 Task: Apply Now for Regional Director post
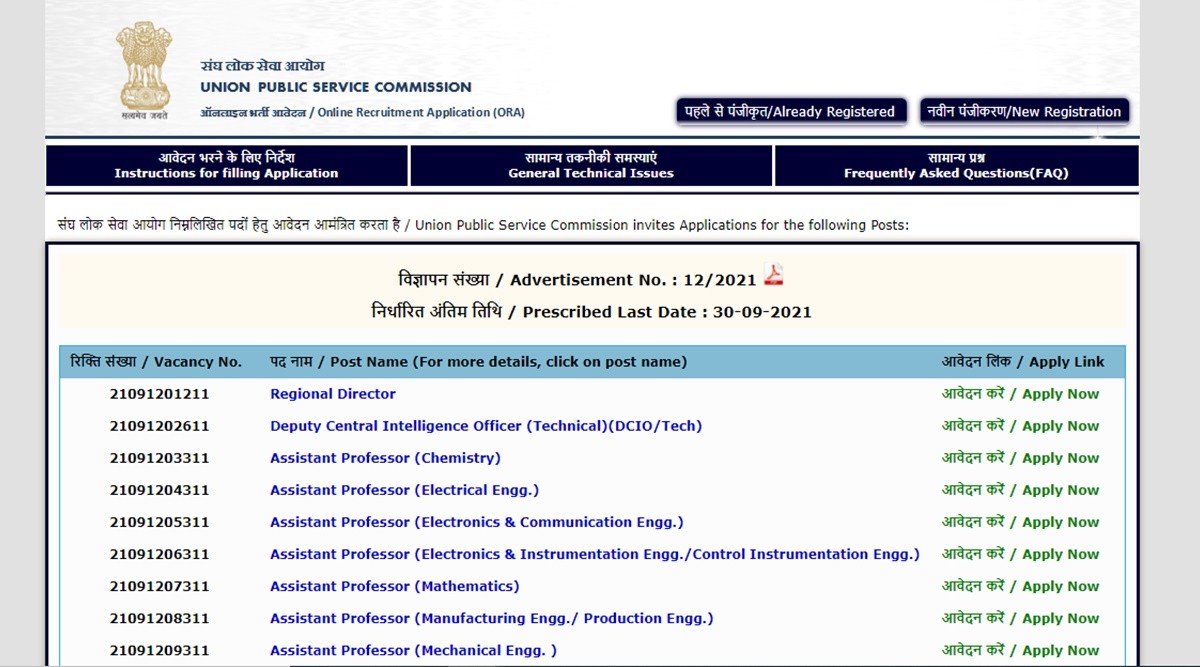click(x=1020, y=394)
